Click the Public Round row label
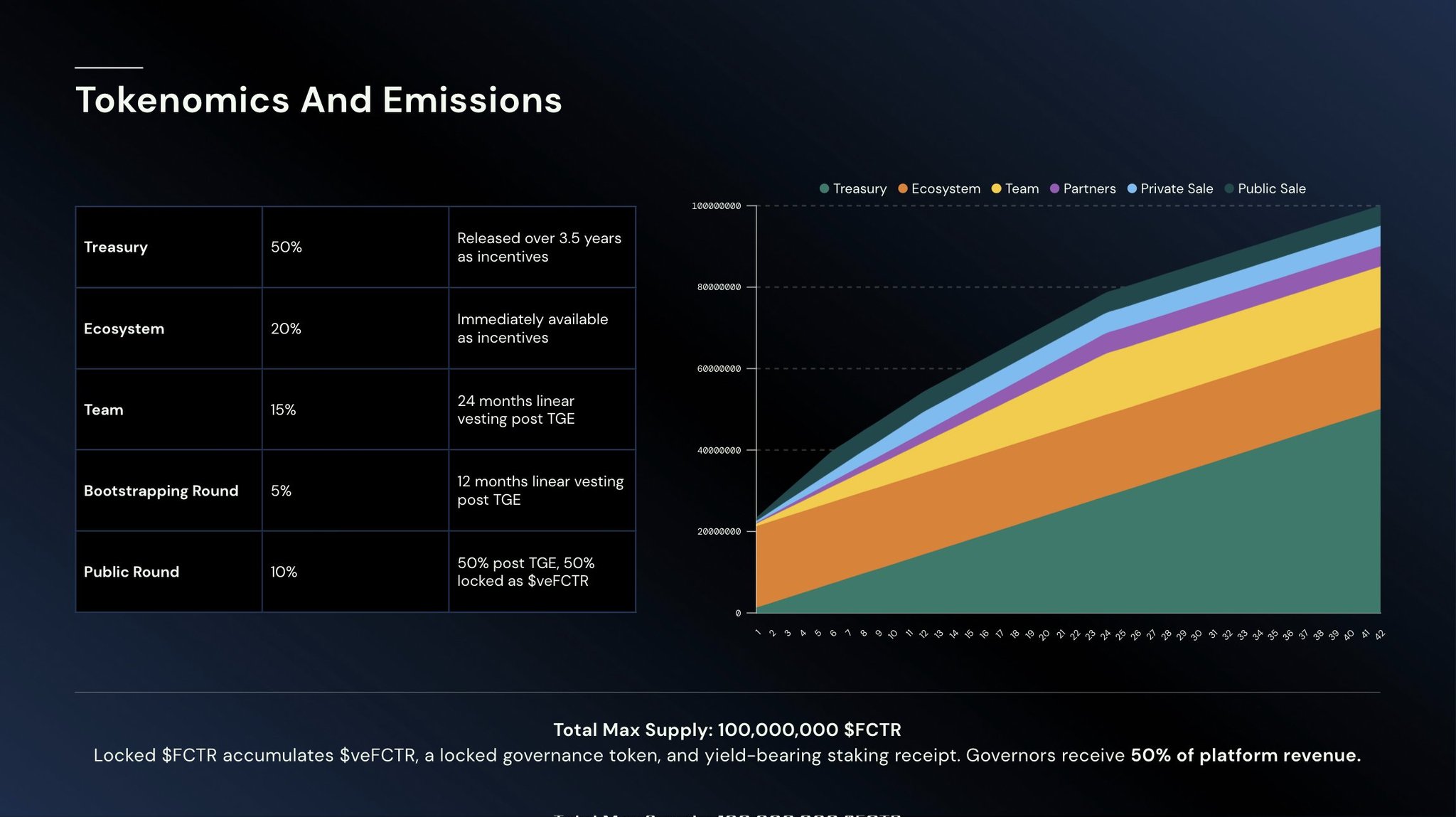 [132, 572]
